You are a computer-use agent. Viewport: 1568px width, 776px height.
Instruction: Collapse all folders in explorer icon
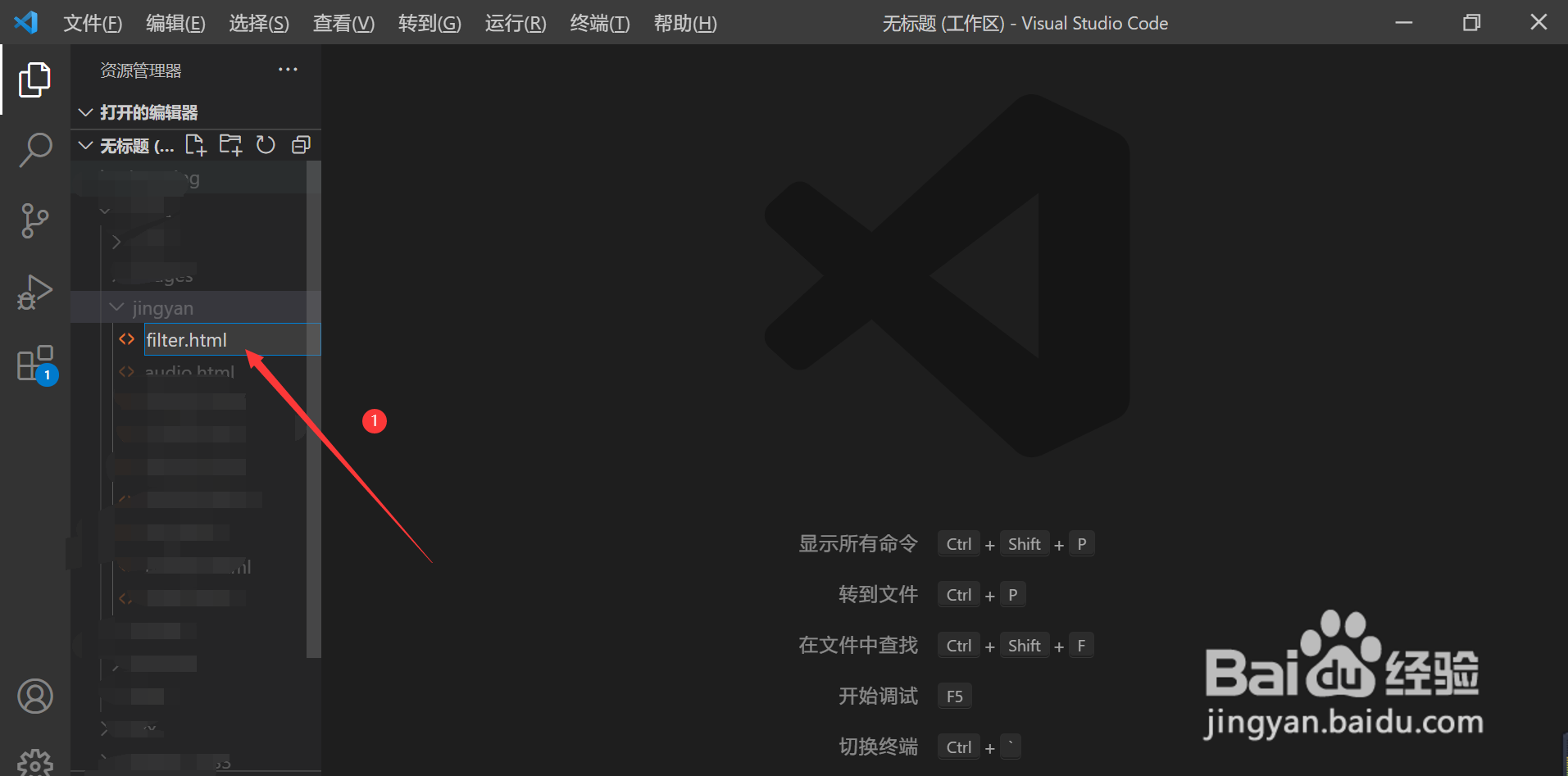301,145
